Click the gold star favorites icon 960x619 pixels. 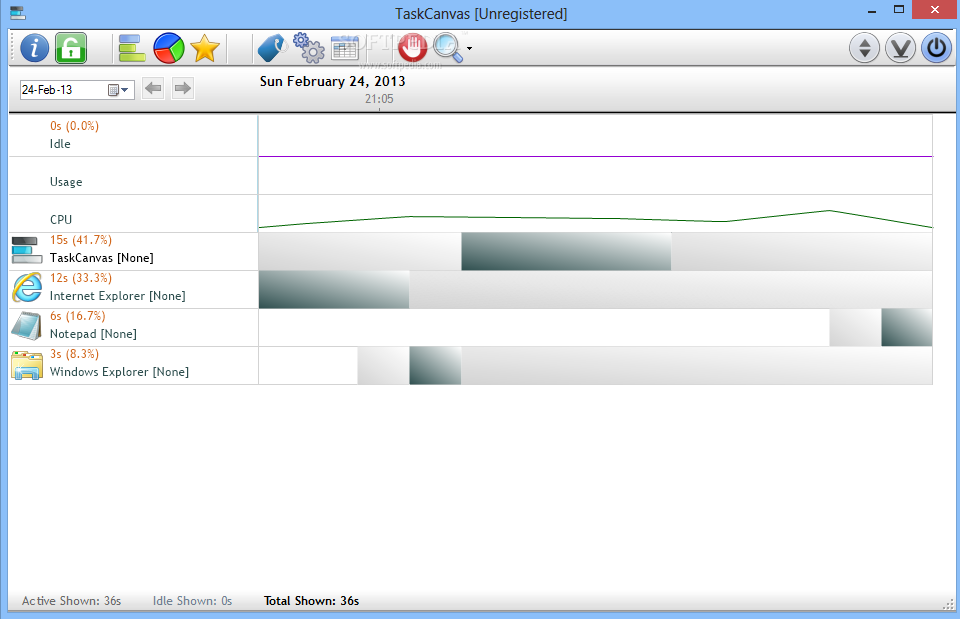tap(205, 48)
